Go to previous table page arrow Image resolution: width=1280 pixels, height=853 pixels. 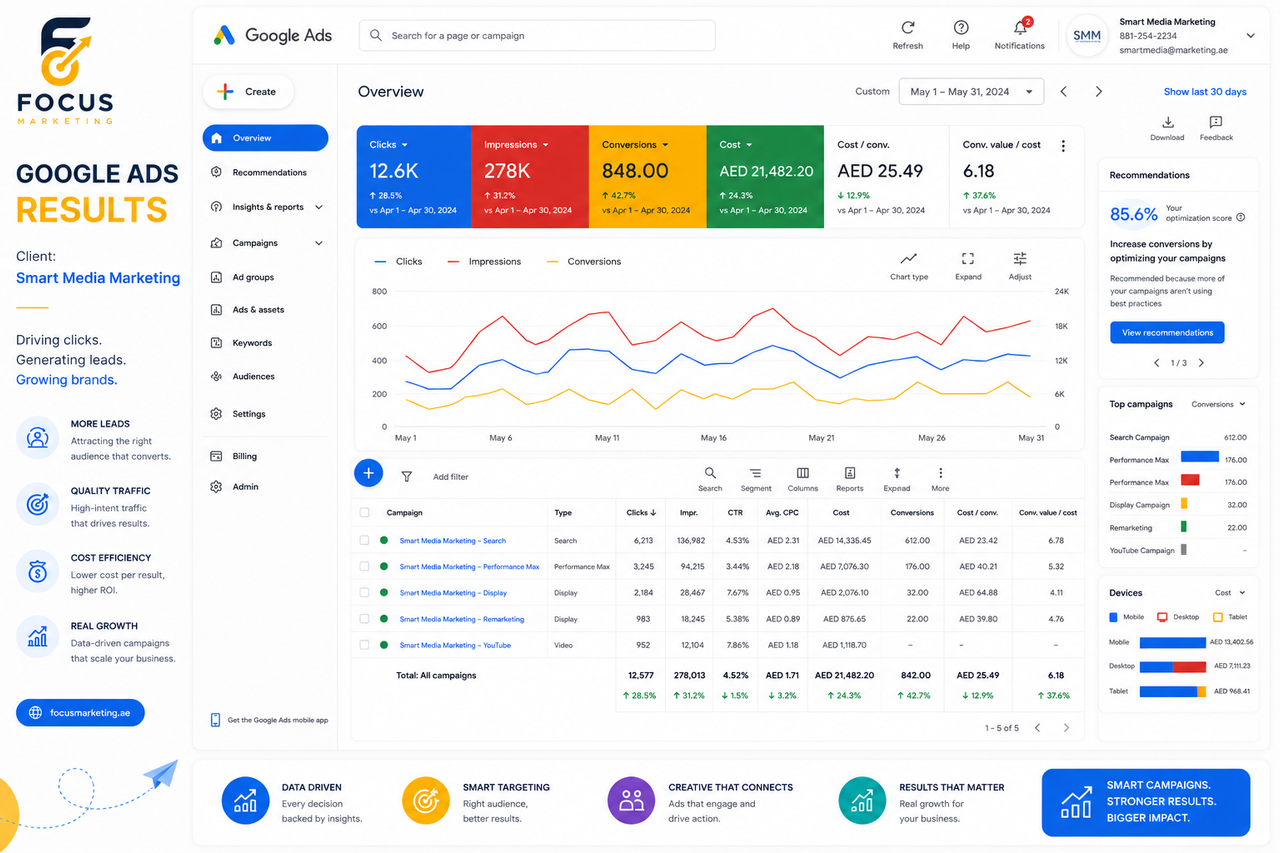[1037, 728]
